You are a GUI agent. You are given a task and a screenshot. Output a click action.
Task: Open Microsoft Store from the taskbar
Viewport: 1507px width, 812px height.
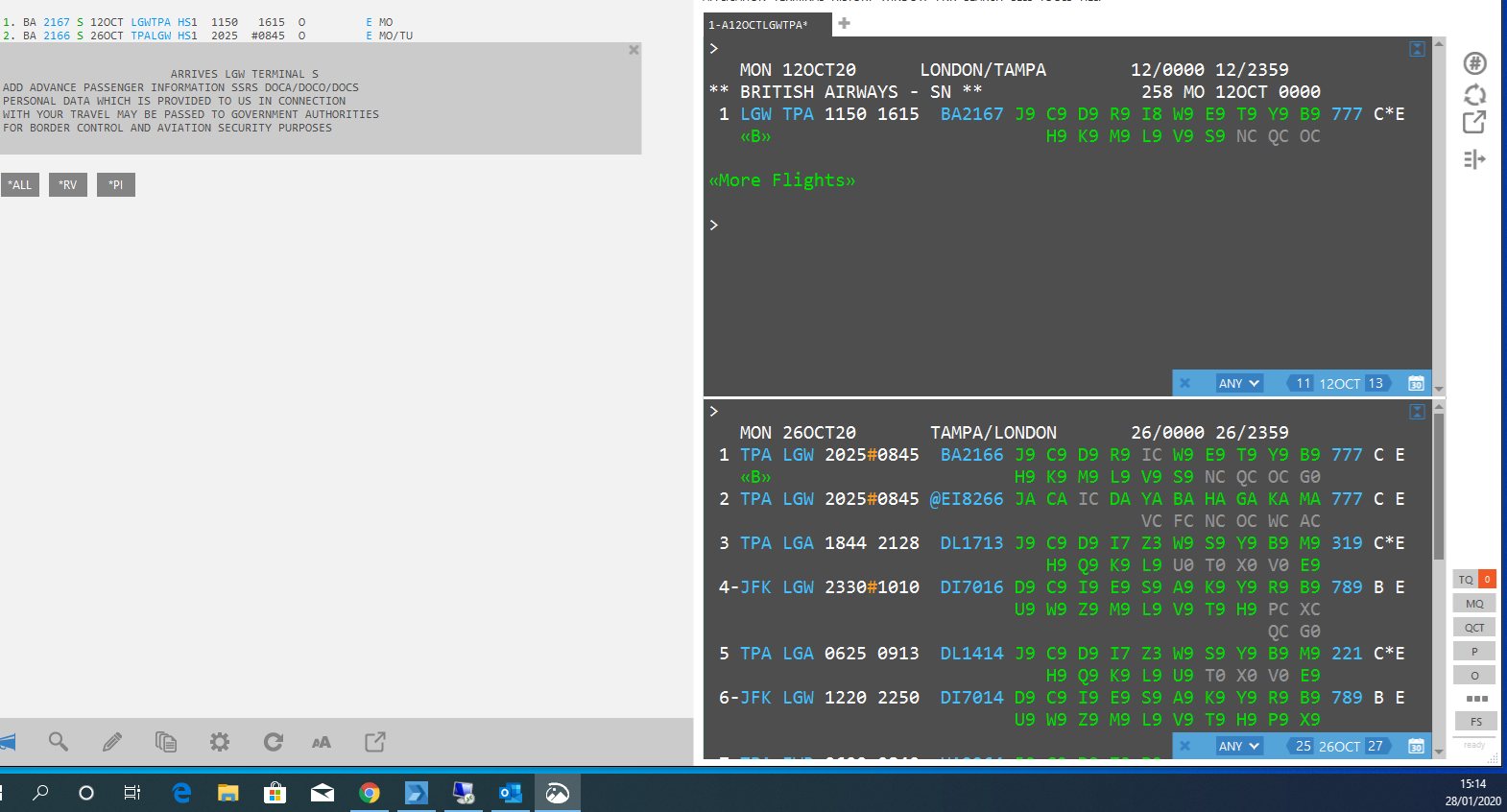tap(275, 793)
